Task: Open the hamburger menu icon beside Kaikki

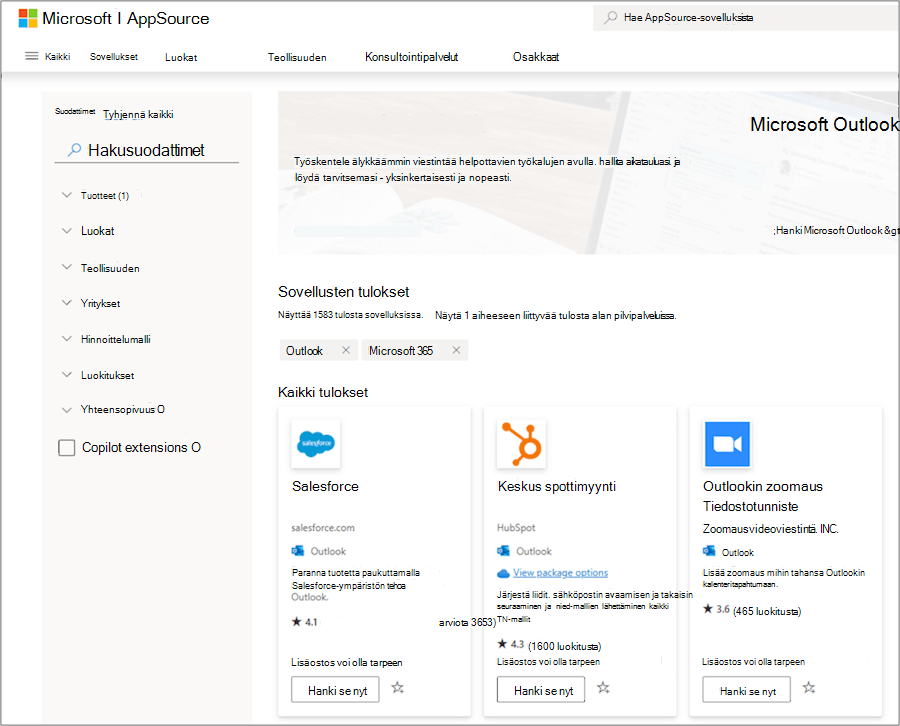Action: [x=32, y=56]
